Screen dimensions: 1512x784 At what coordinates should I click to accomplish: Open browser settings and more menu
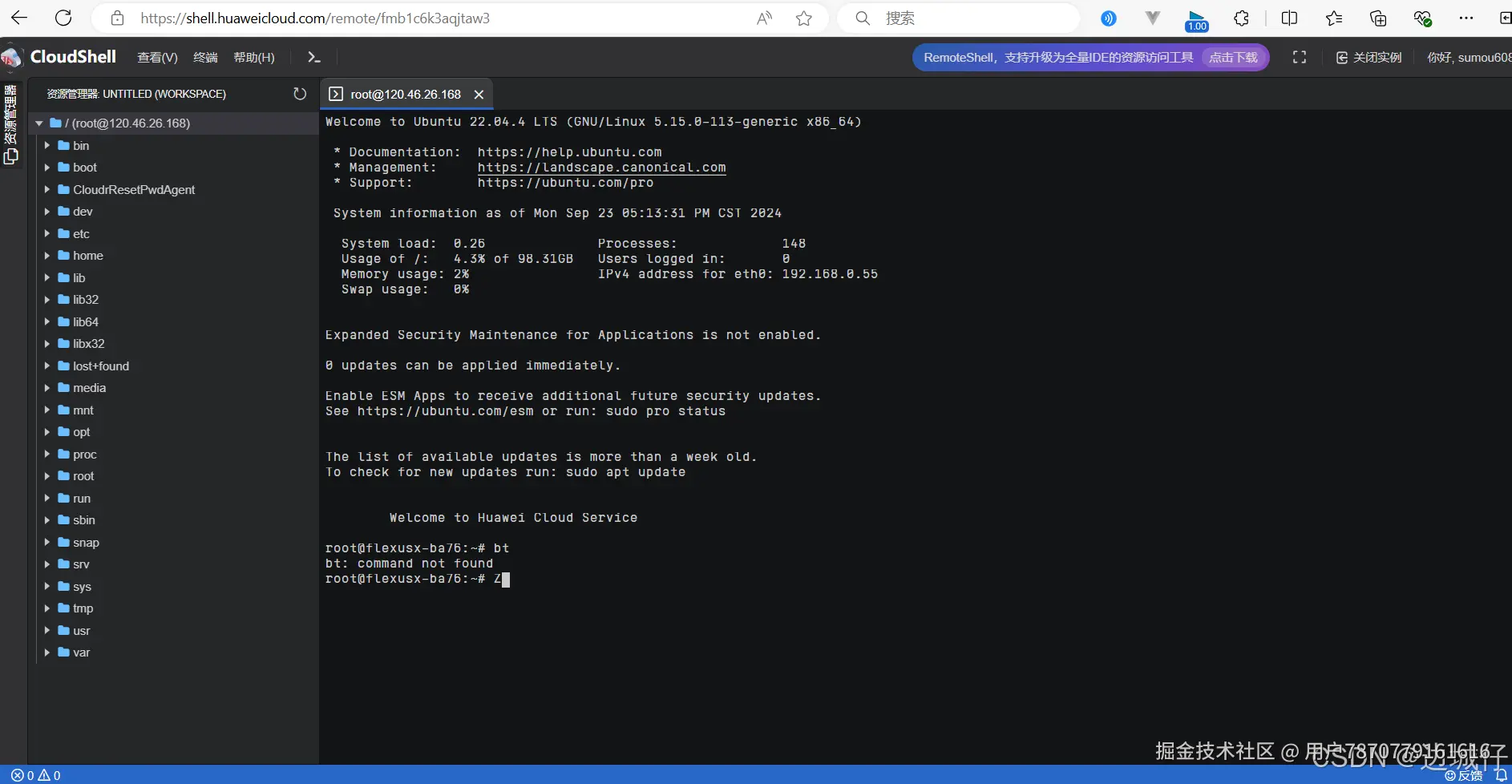coord(1466,18)
